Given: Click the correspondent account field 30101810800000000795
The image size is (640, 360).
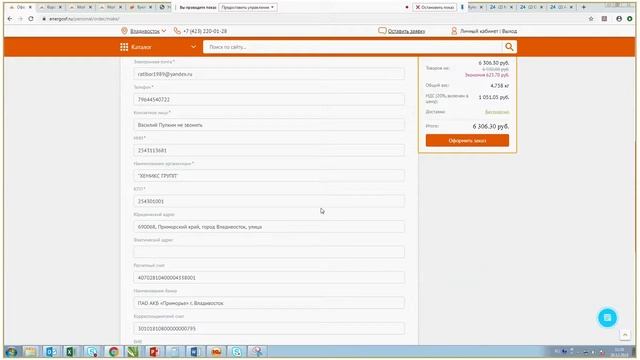Looking at the screenshot, I should coord(269,328).
